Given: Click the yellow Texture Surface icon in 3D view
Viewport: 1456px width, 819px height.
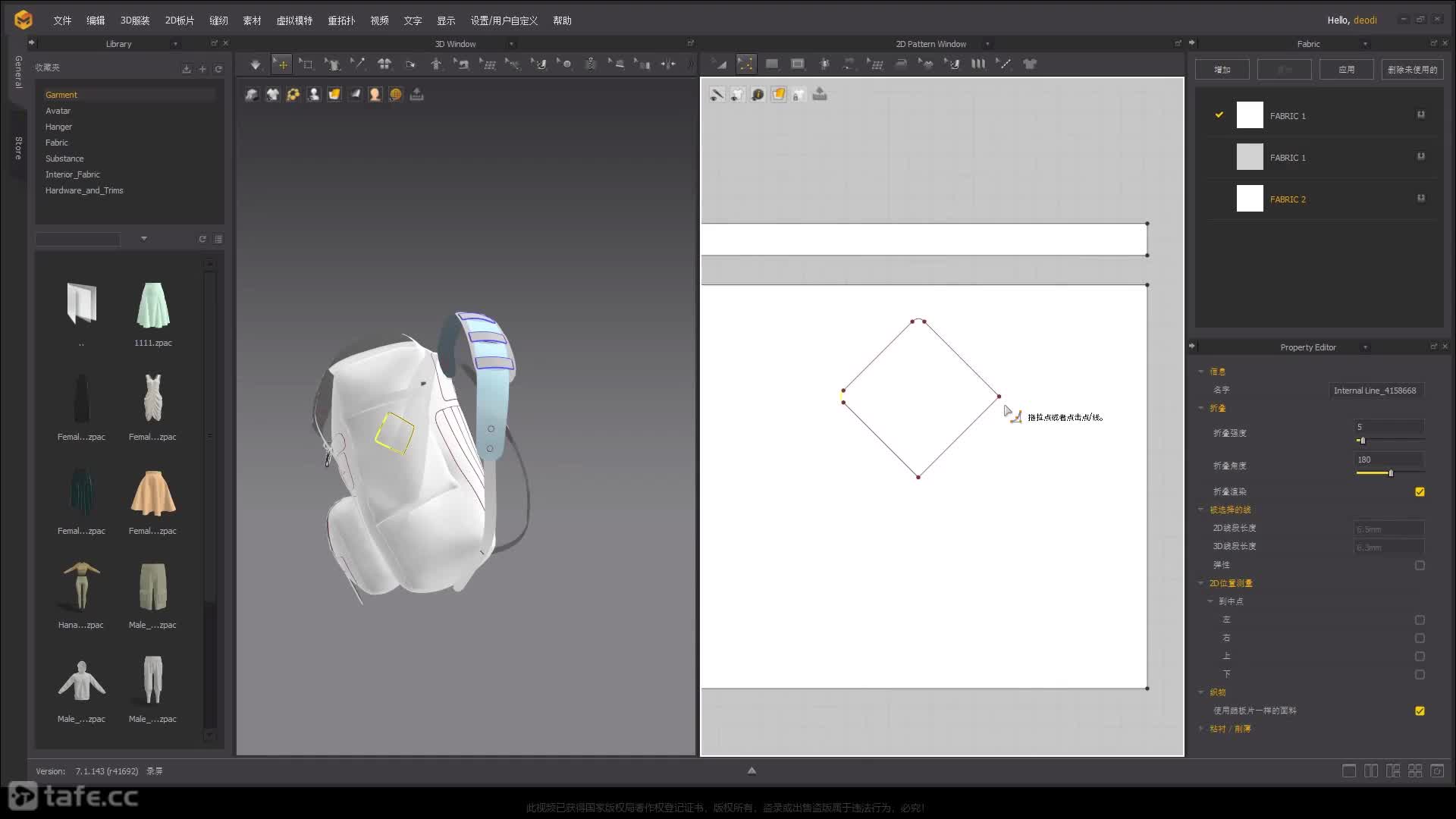Looking at the screenshot, I should 334,95.
